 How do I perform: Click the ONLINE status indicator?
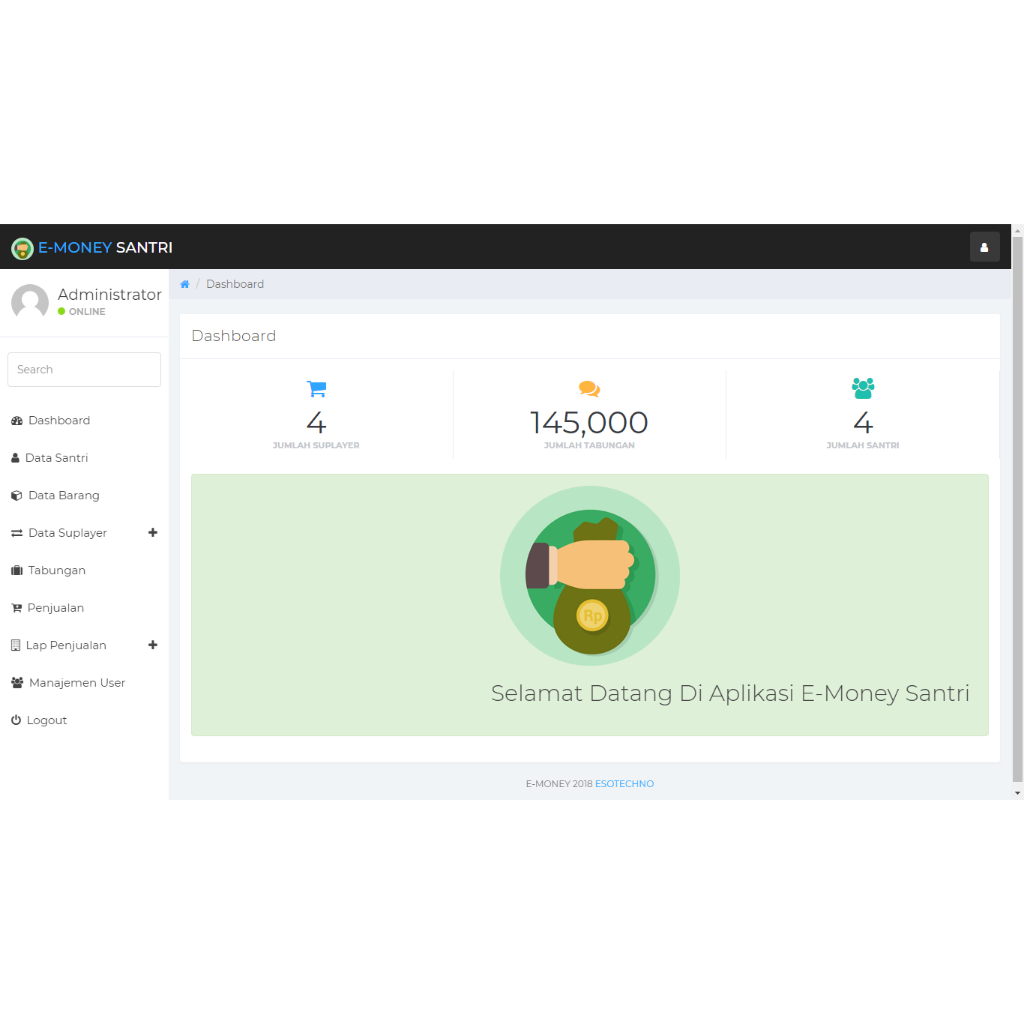click(x=82, y=312)
